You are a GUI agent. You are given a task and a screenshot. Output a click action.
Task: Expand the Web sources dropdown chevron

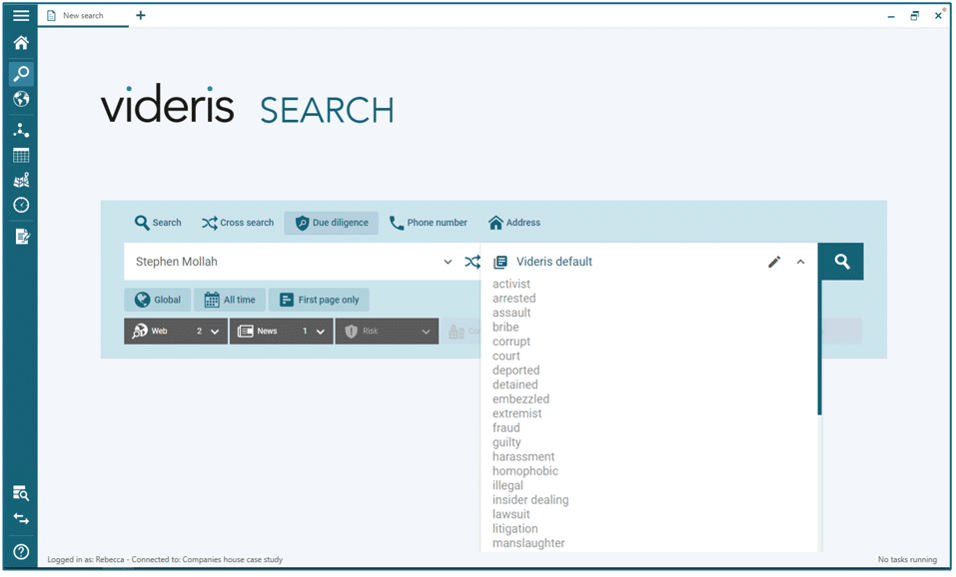(215, 332)
